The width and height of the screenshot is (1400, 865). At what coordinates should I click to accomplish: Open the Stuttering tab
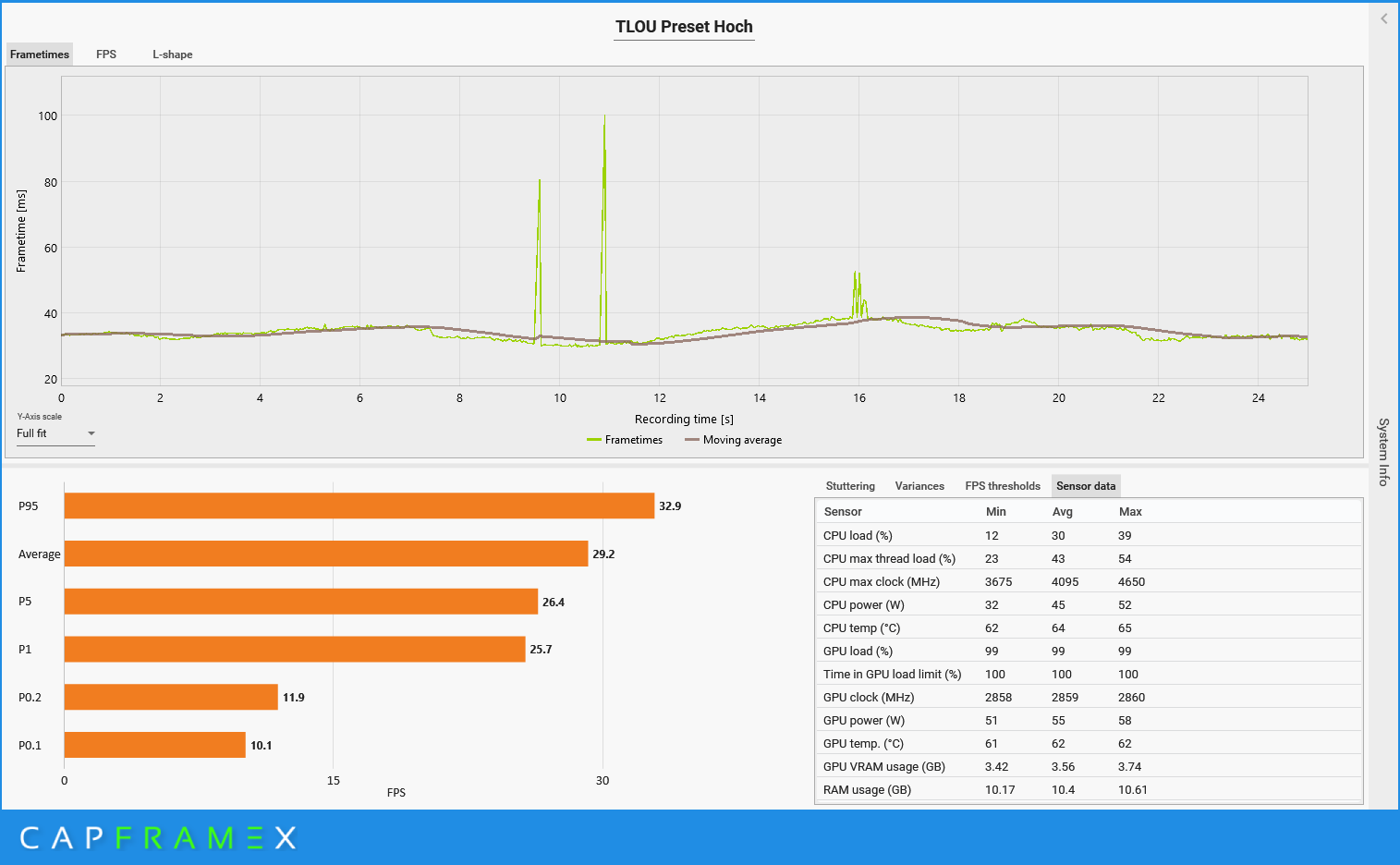(850, 486)
